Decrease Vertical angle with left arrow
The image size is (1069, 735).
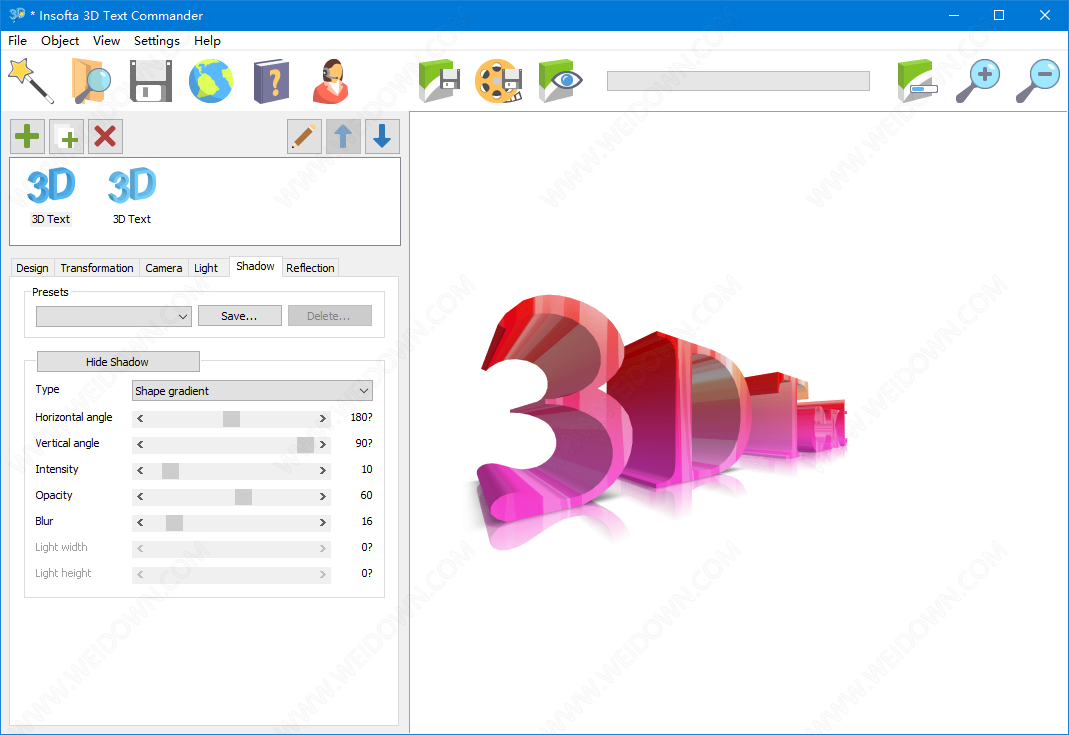click(140, 444)
